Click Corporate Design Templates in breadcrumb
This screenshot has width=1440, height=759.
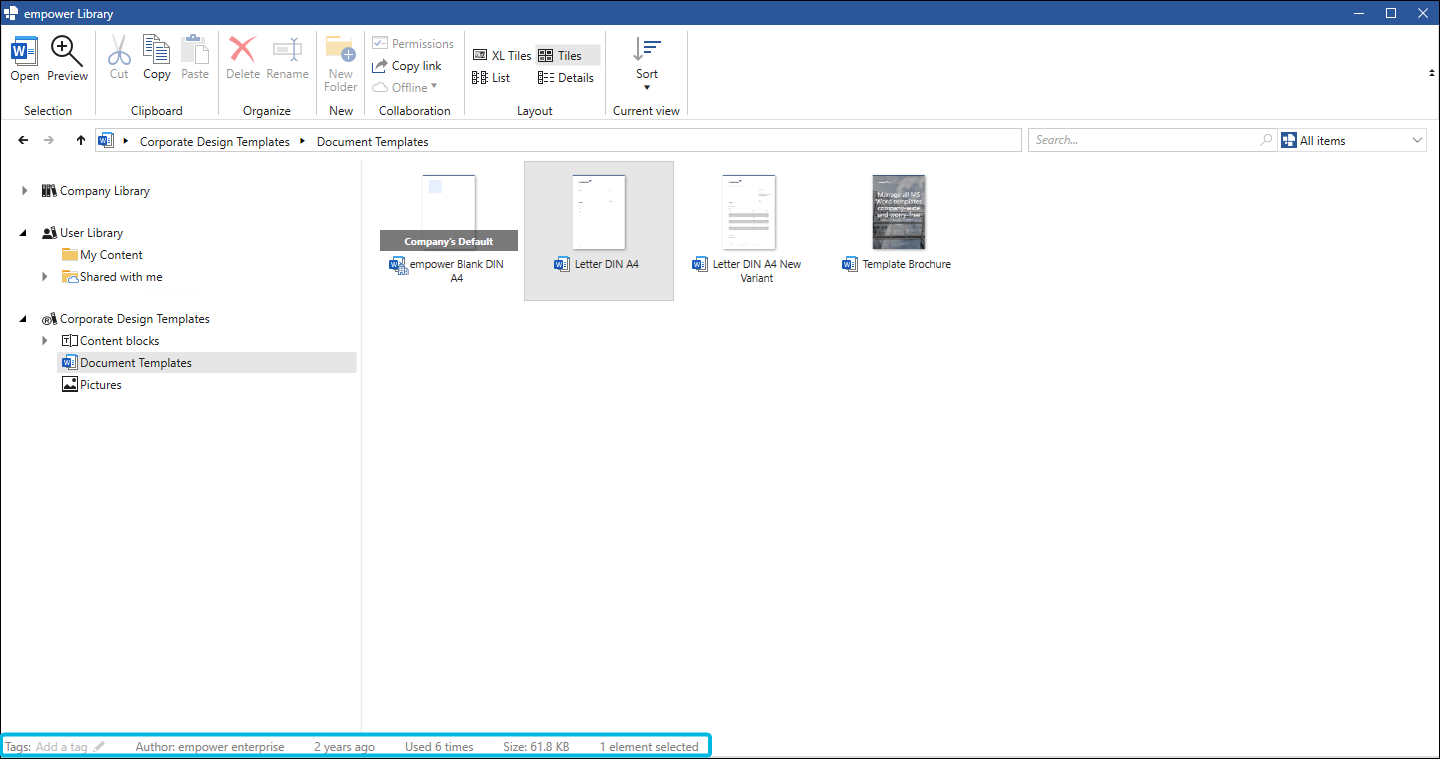(x=215, y=142)
